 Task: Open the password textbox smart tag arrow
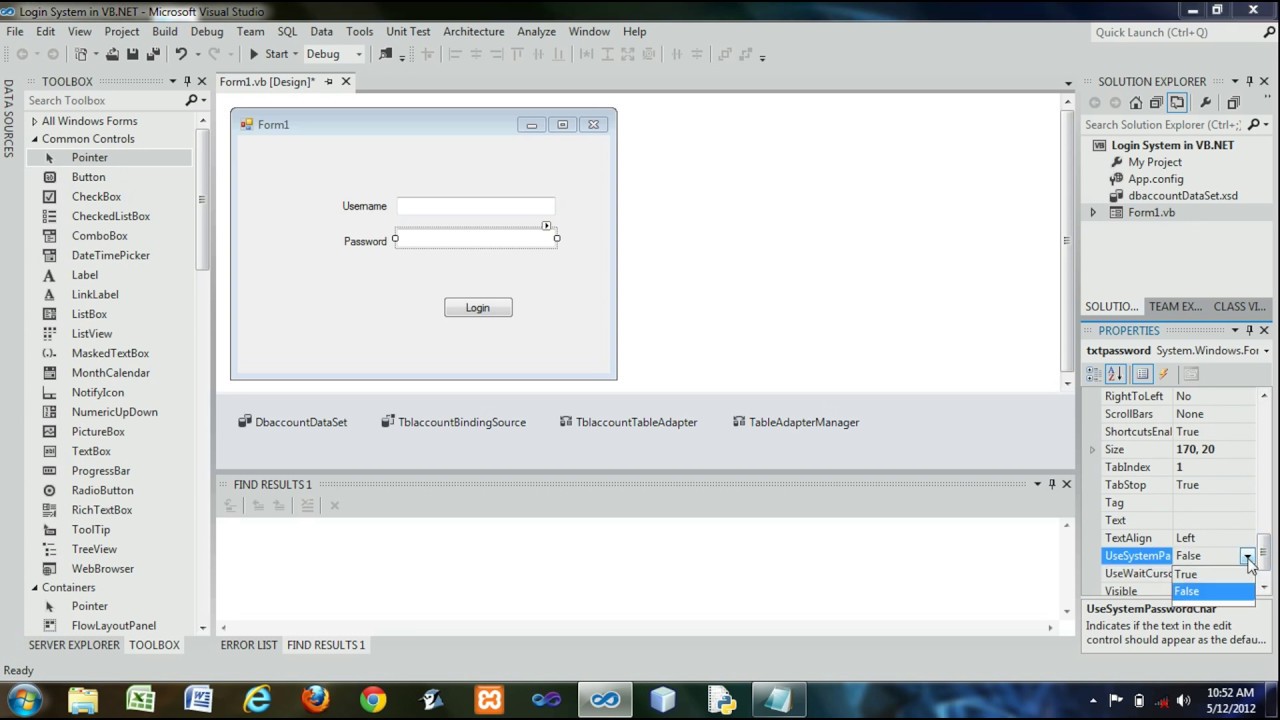click(546, 226)
